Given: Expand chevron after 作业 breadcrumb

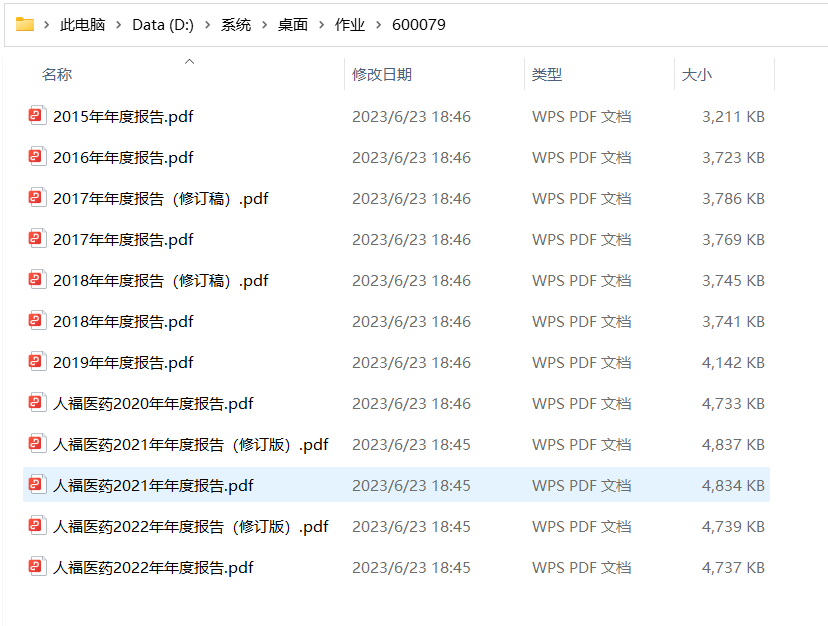Looking at the screenshot, I should coord(379,25).
